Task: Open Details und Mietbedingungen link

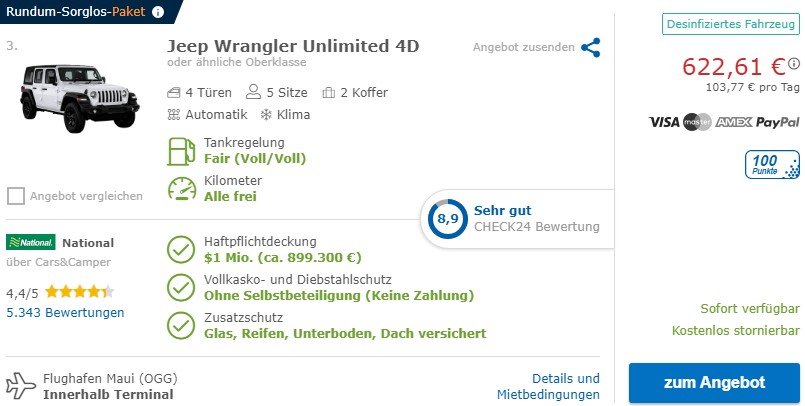Action: (549, 386)
